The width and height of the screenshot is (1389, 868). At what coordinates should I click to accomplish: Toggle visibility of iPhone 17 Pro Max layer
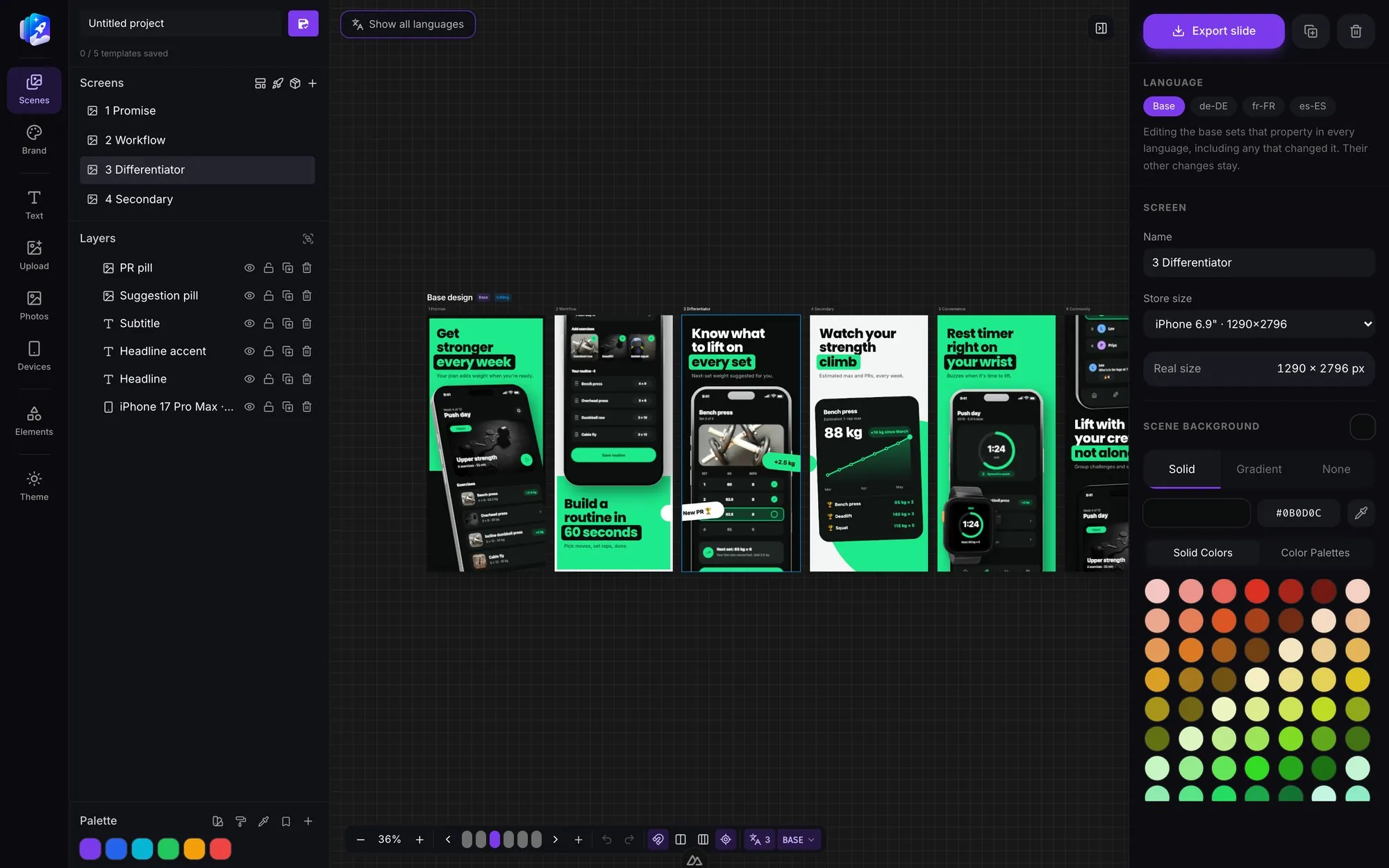point(249,407)
